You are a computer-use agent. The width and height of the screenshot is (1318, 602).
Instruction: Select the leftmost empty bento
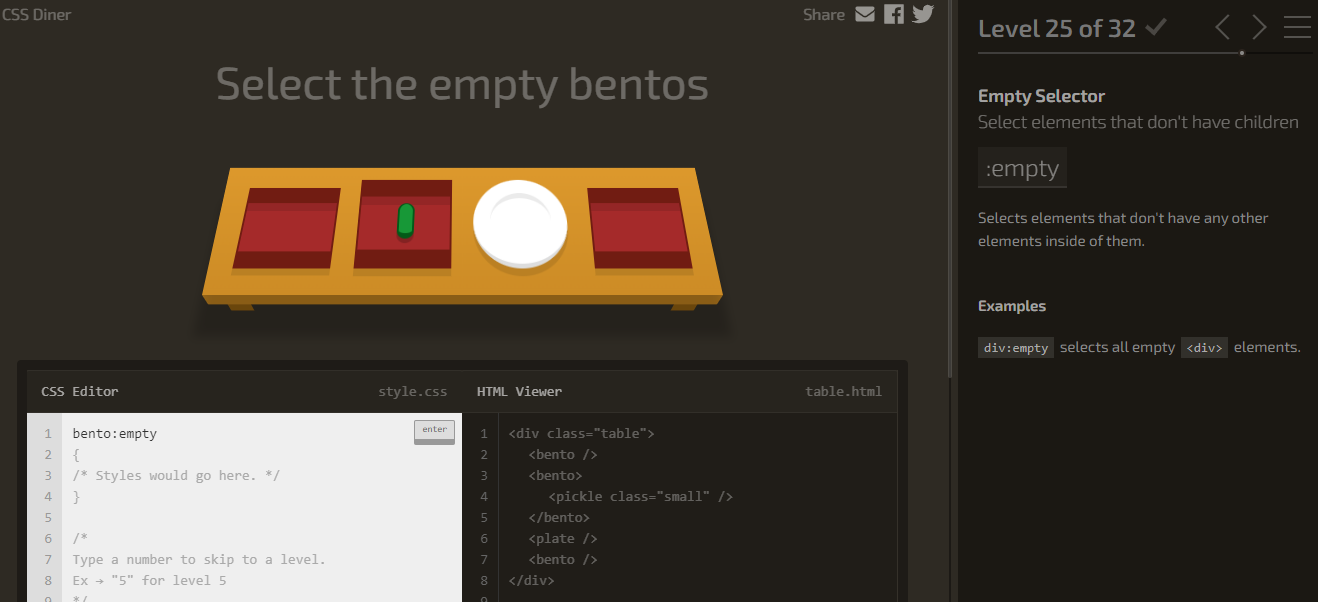(286, 229)
